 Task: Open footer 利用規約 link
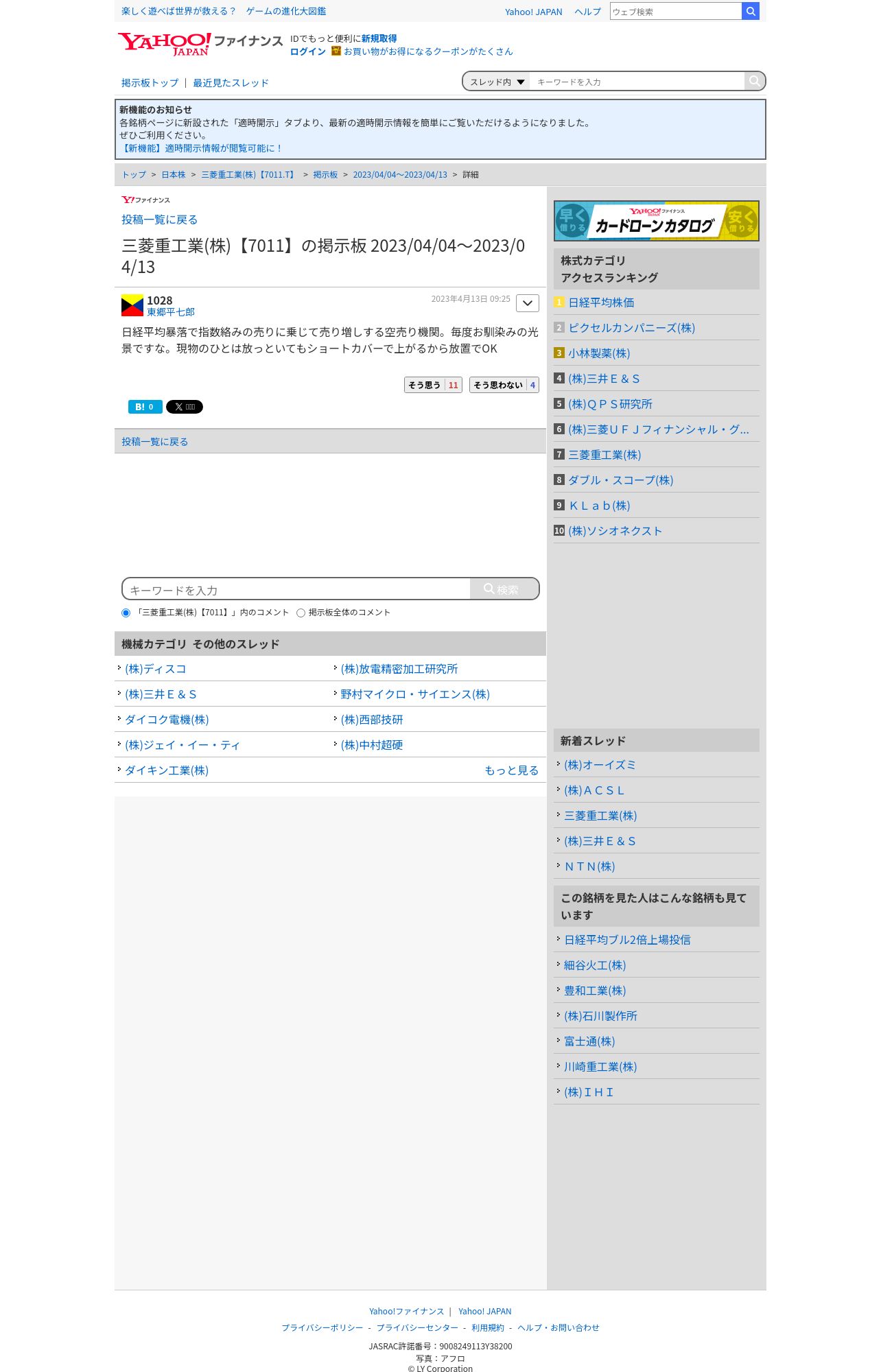(487, 1327)
